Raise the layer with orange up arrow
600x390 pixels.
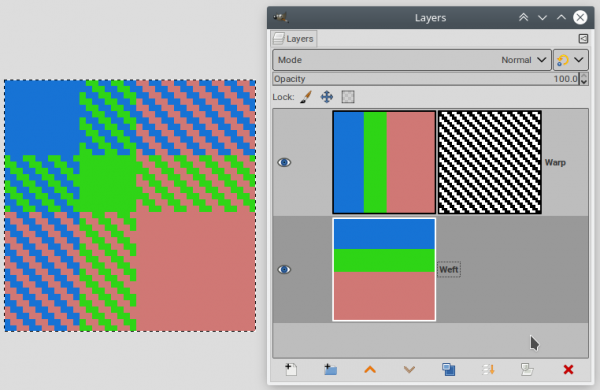[370, 369]
